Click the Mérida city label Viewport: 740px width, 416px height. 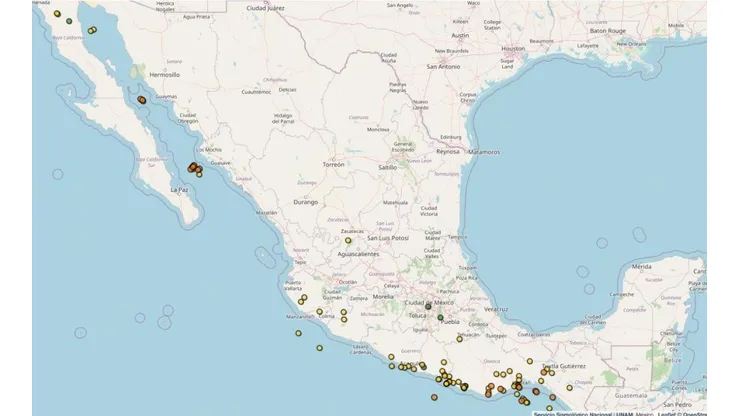tap(642, 267)
